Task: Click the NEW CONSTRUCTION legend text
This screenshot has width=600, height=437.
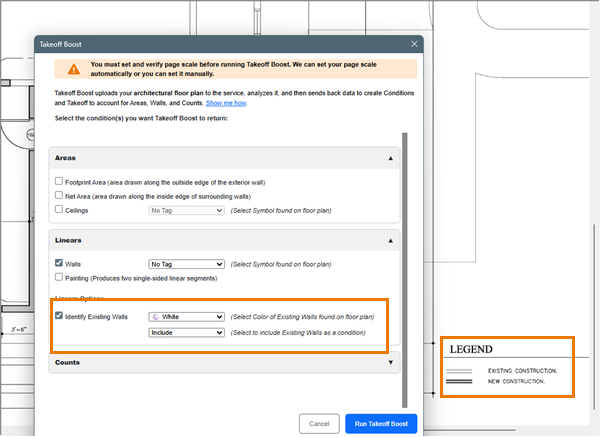Action: 516,381
